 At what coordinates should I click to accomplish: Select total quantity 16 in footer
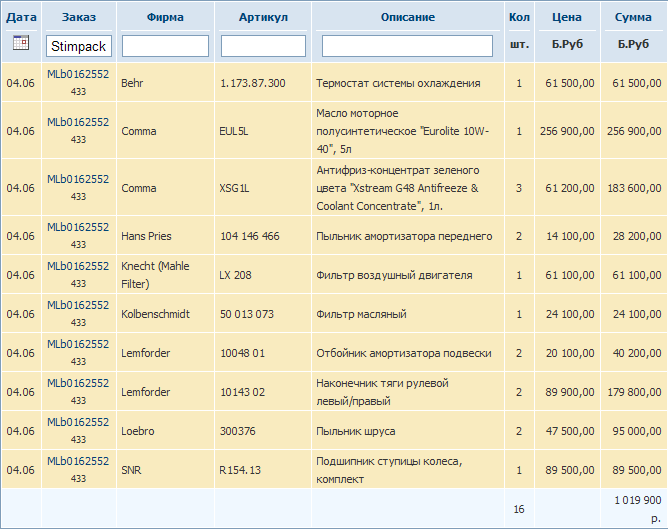(x=519, y=509)
